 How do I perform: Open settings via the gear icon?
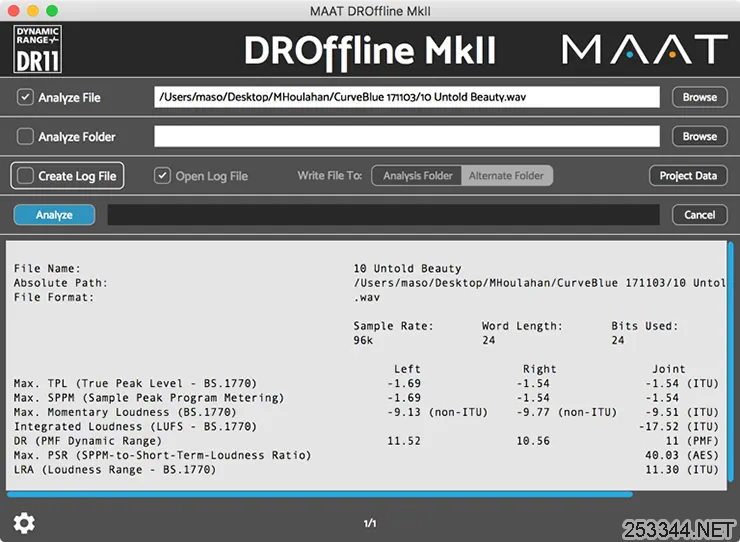(24, 523)
